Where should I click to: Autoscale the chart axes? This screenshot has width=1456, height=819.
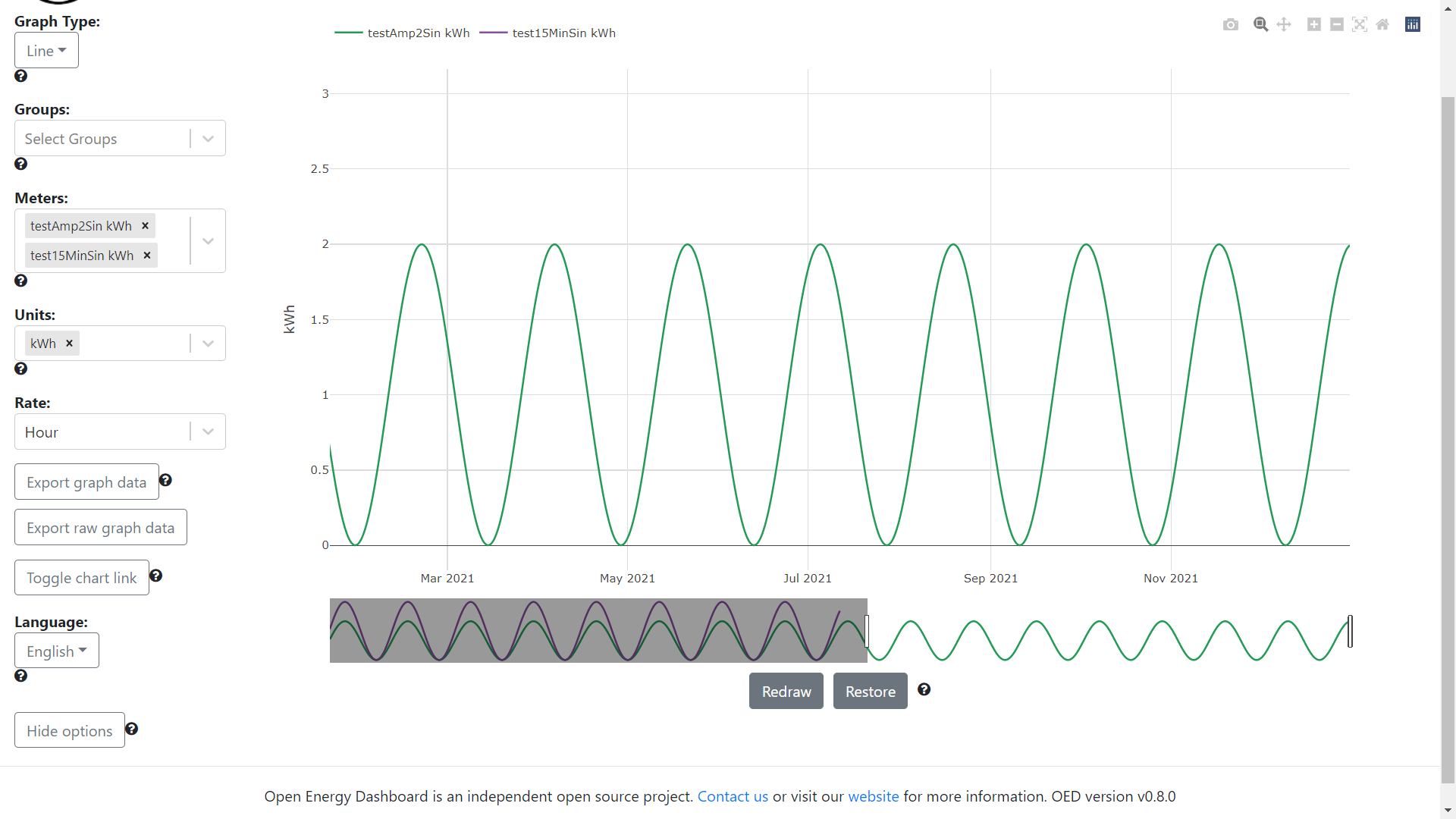tap(1359, 24)
